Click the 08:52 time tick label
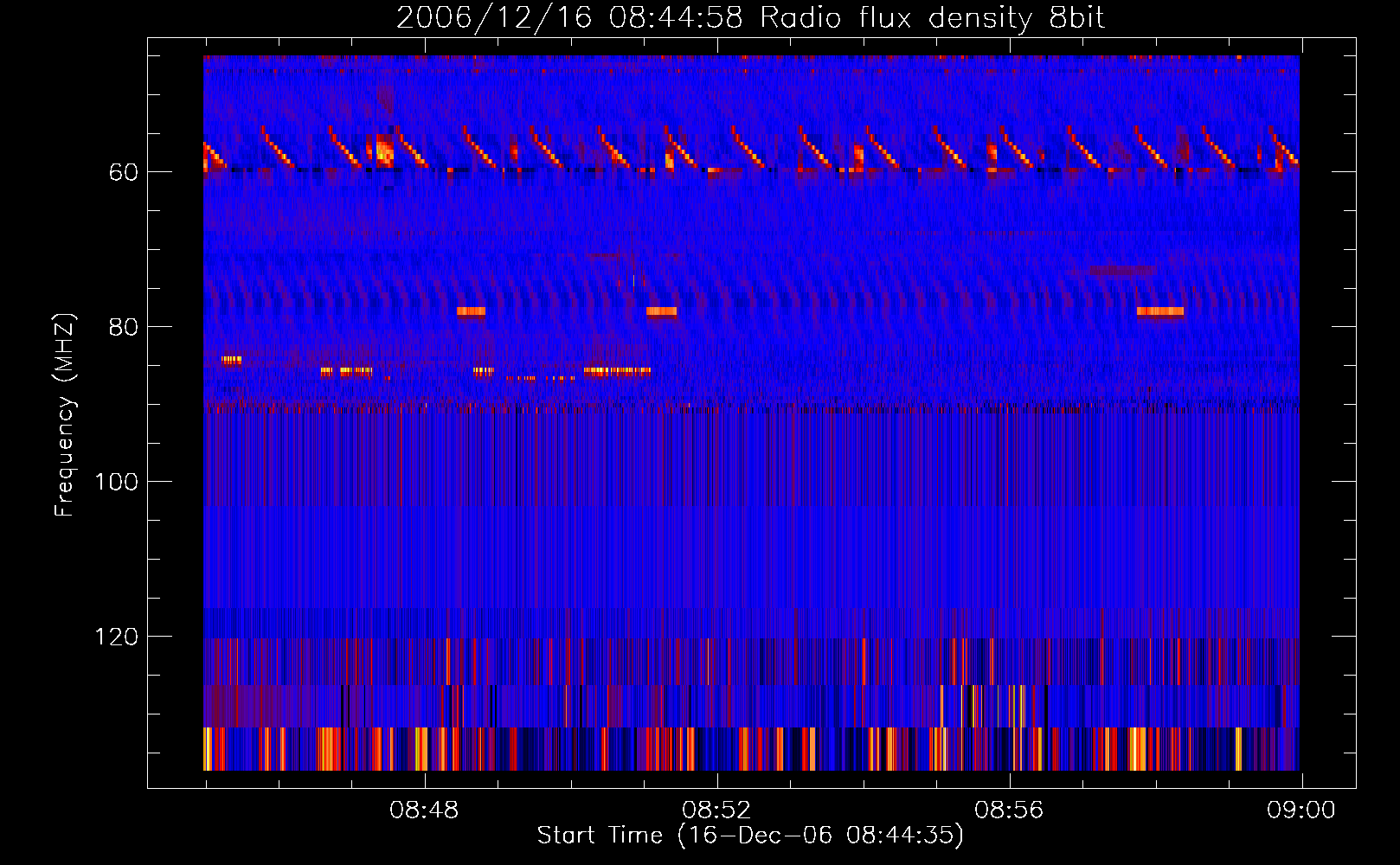 pyautogui.click(x=717, y=811)
